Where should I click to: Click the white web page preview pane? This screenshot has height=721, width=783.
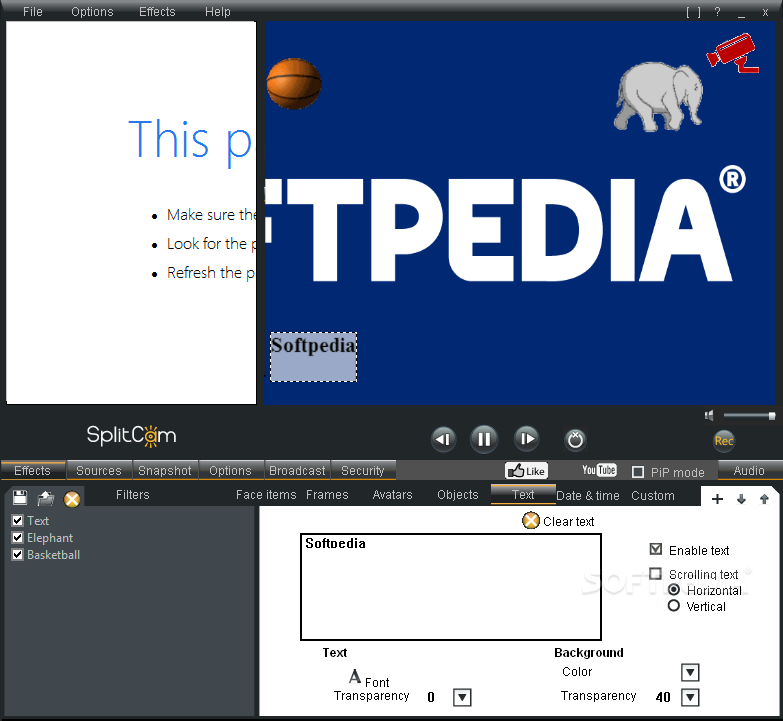131,213
